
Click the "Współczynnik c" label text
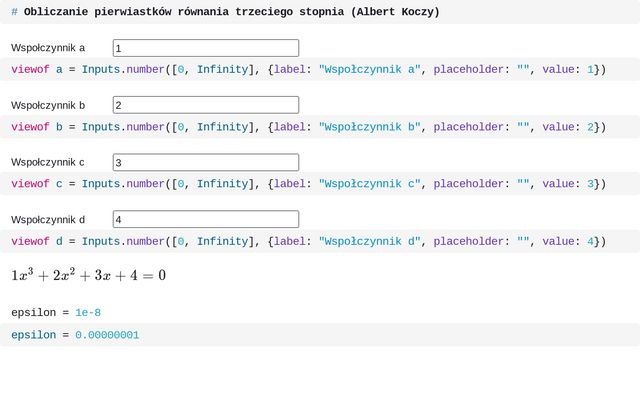click(x=48, y=162)
